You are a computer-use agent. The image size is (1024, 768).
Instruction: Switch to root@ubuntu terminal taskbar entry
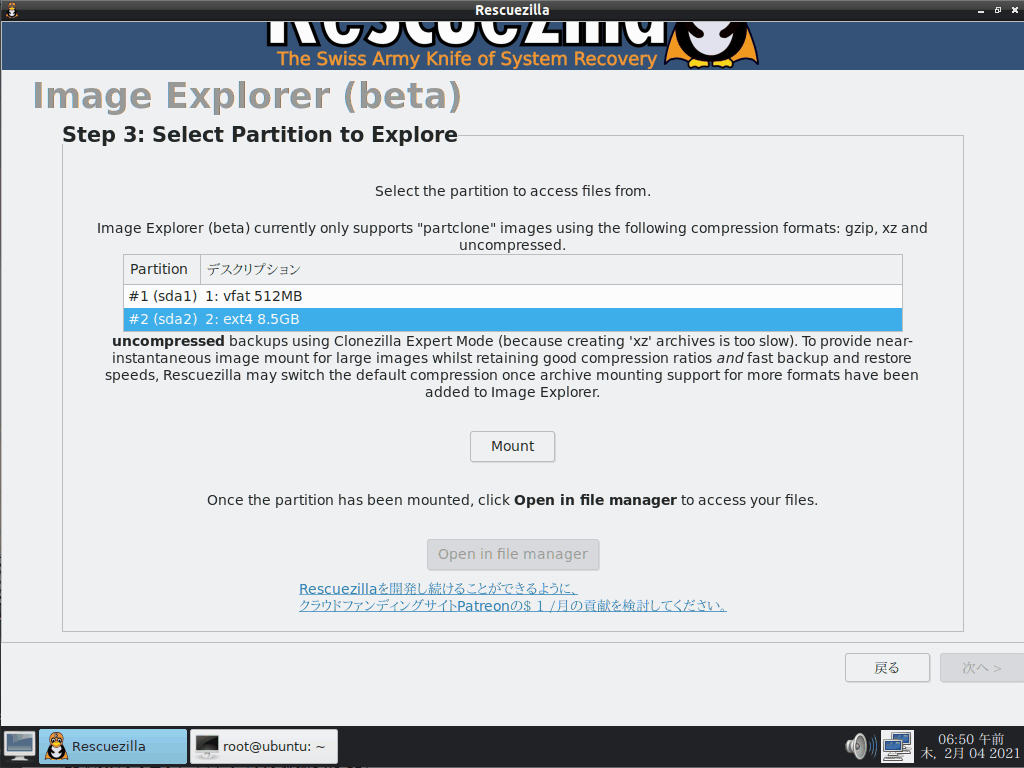[264, 746]
